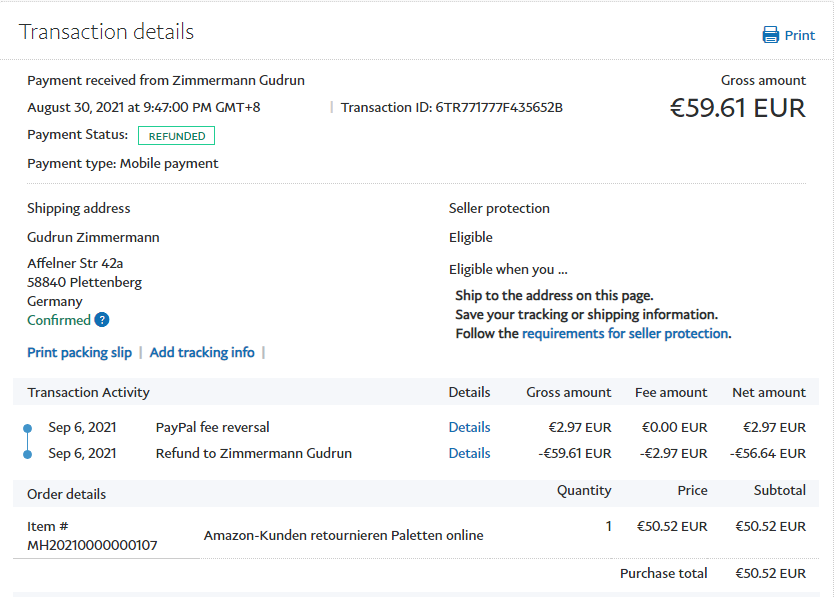This screenshot has width=834, height=597.
Task: Click the timeline dot for PayPal fee reversal
Action: coord(28,428)
